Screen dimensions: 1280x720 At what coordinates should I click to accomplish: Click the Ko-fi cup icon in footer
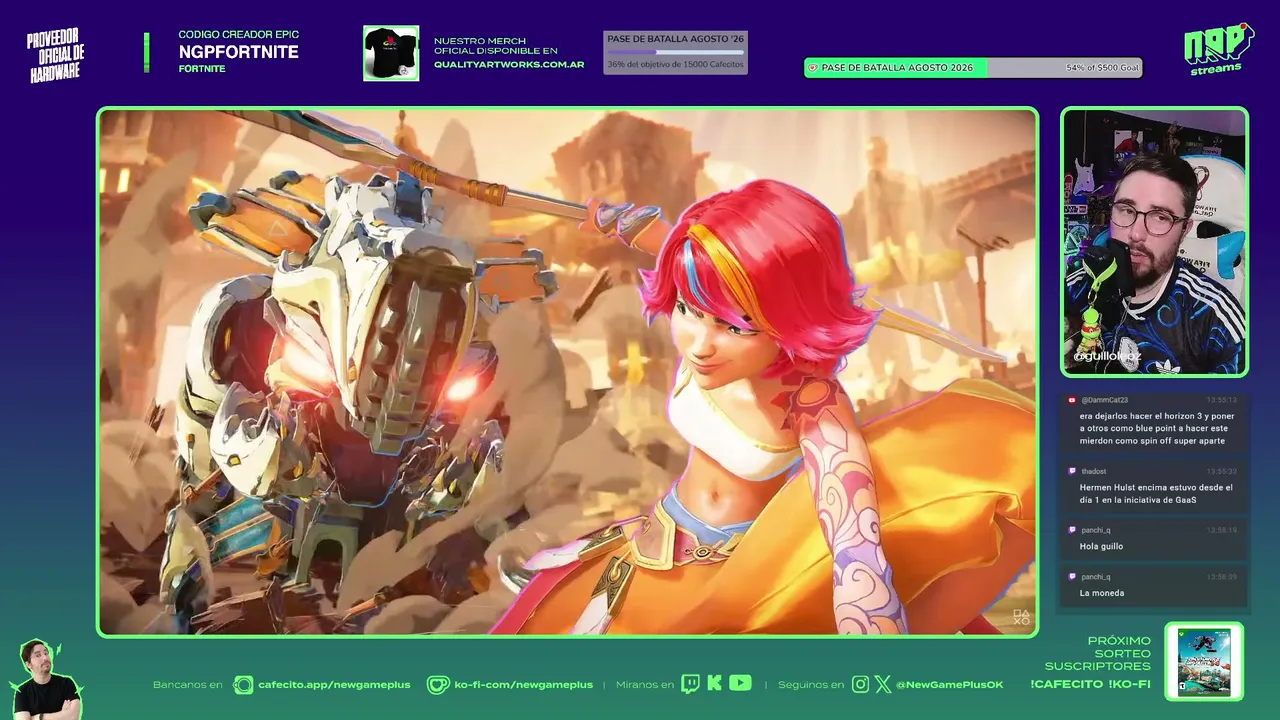click(x=438, y=685)
